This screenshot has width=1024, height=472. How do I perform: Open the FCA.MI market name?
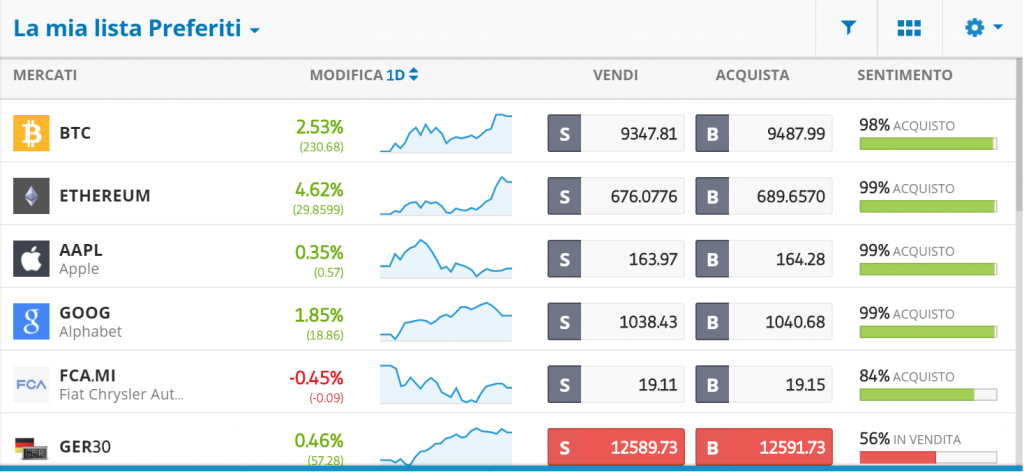88,376
